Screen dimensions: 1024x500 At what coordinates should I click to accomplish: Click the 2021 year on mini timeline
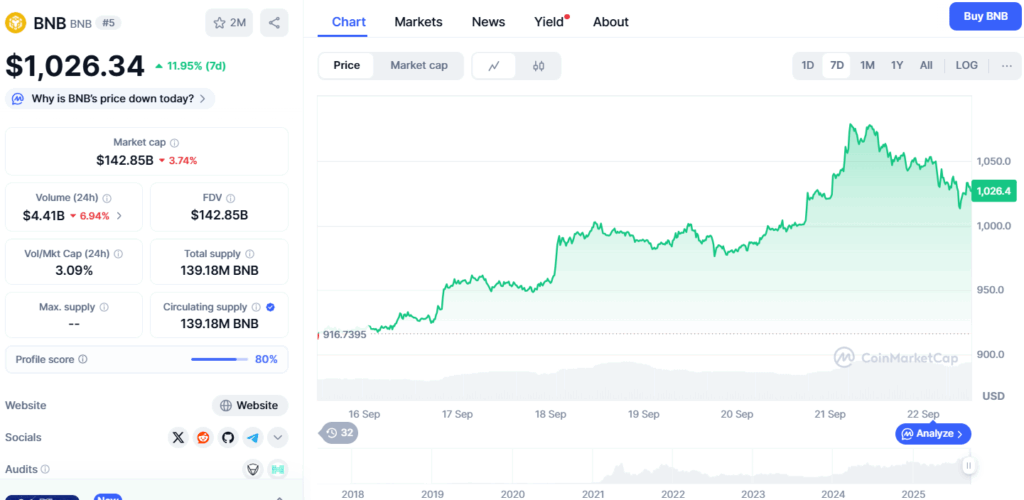[x=592, y=494]
